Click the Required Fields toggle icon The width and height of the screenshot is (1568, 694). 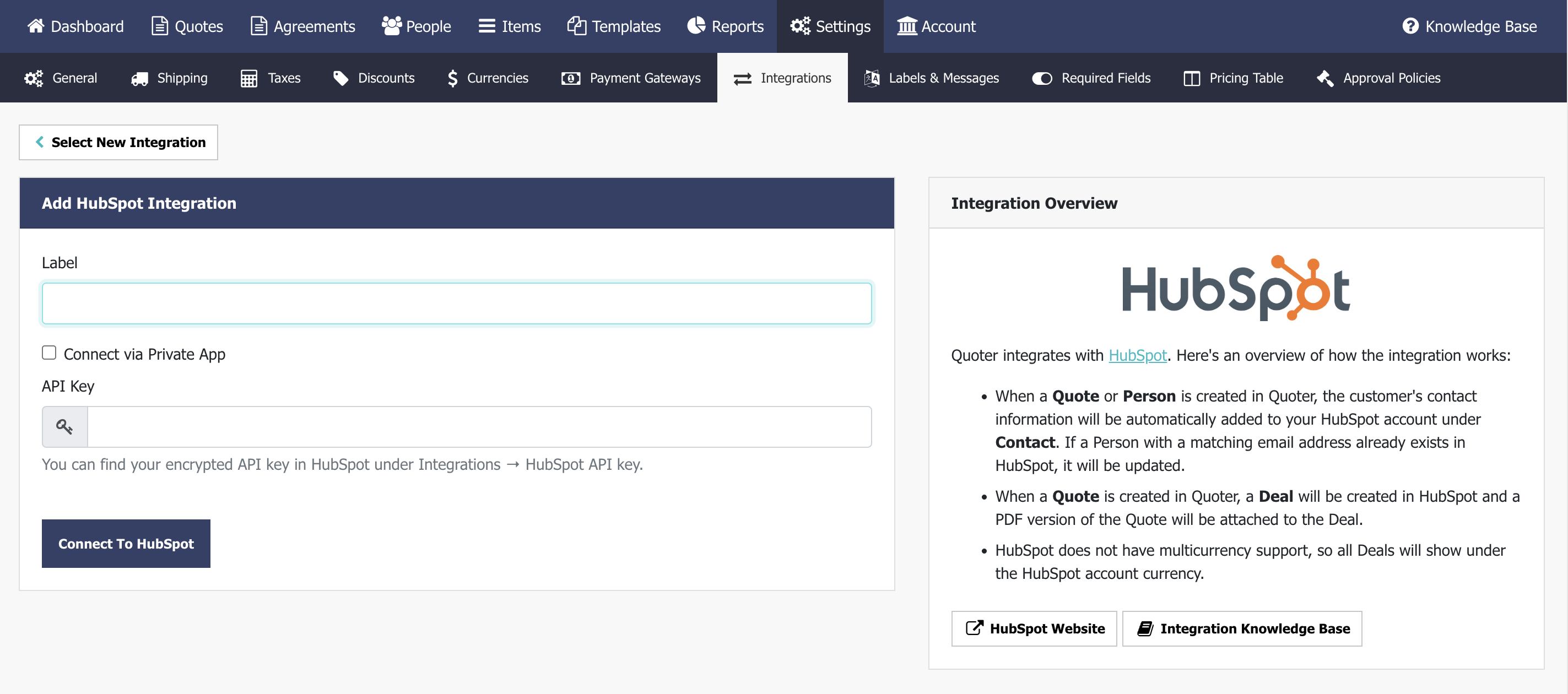[x=1042, y=79]
